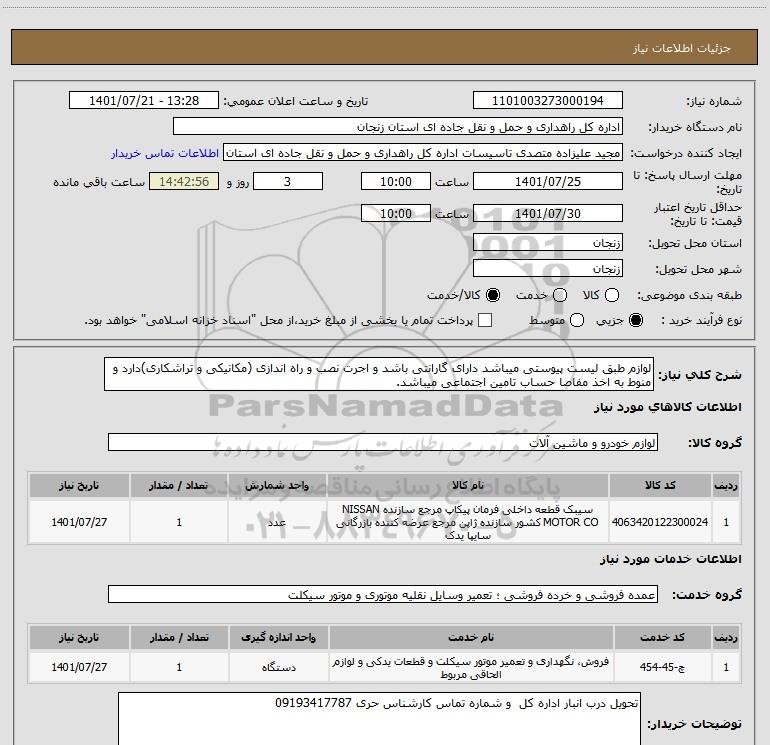Click the گروه خدمت field عمده فروشی

click(x=383, y=595)
